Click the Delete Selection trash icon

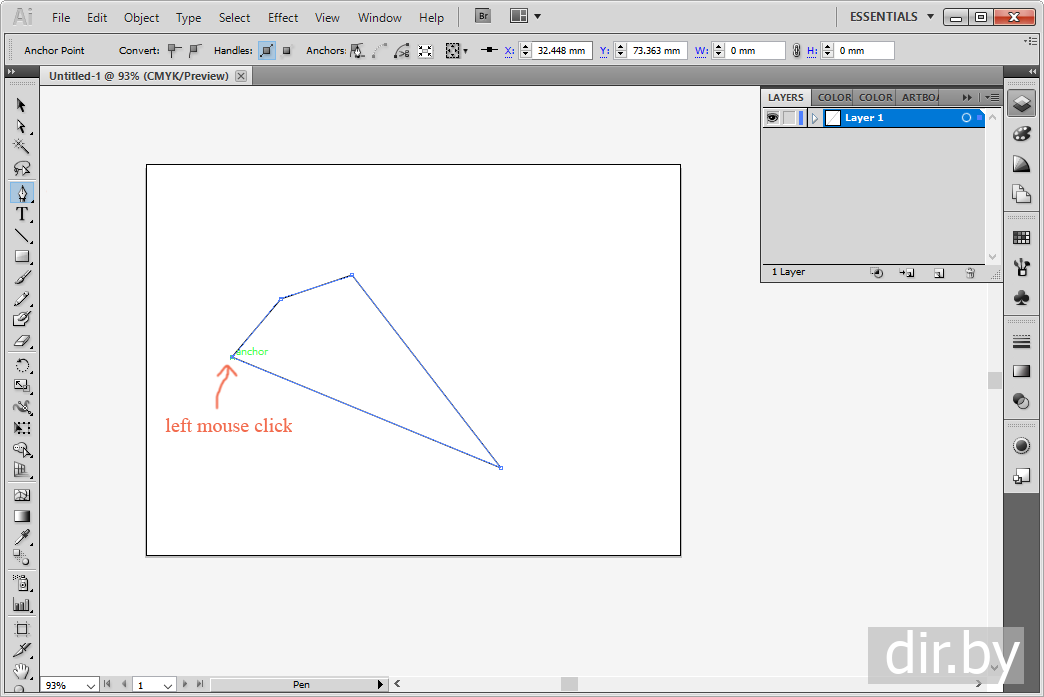tap(969, 272)
